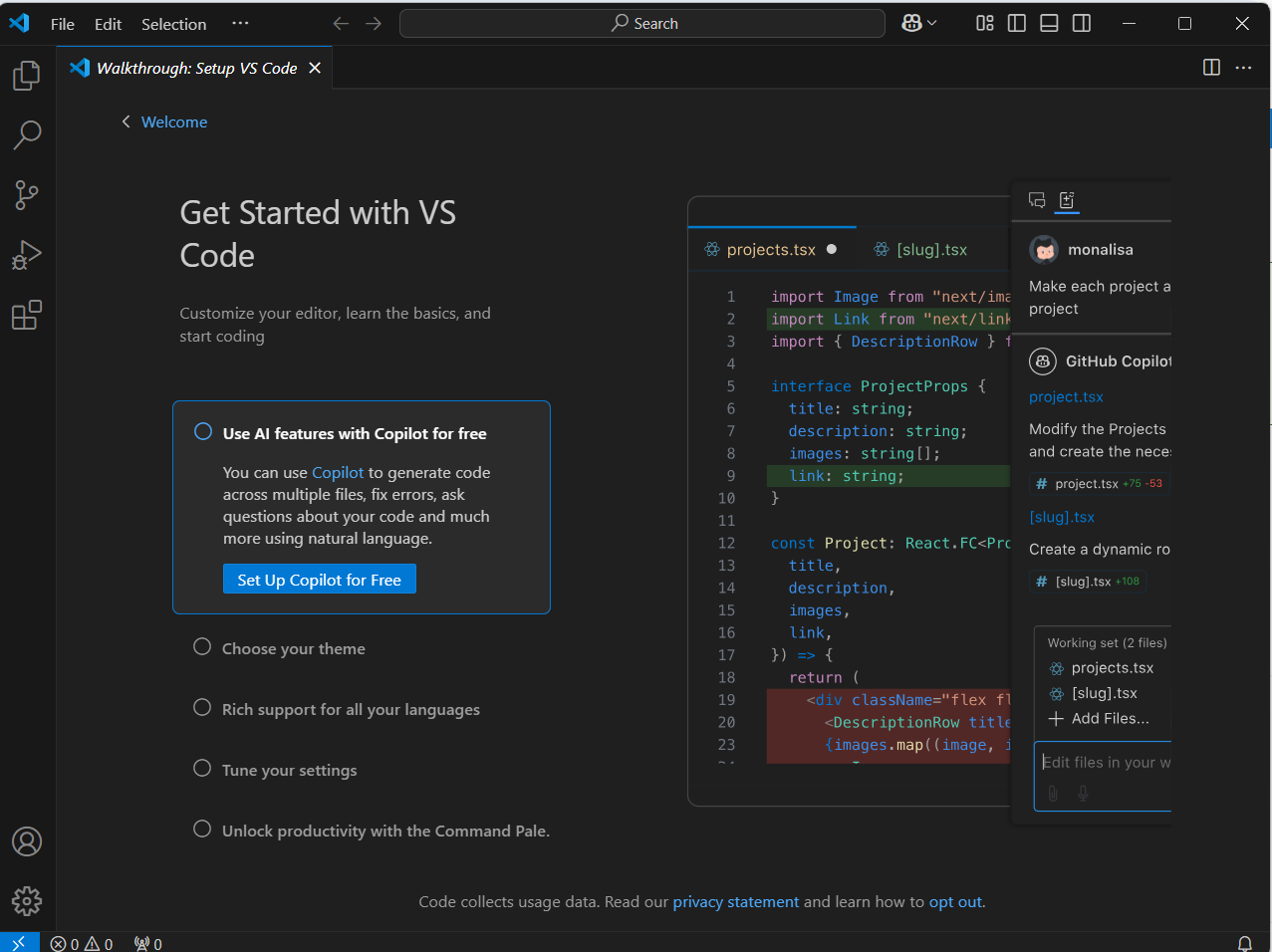
Task: Open the Extensions view
Action: 27,315
